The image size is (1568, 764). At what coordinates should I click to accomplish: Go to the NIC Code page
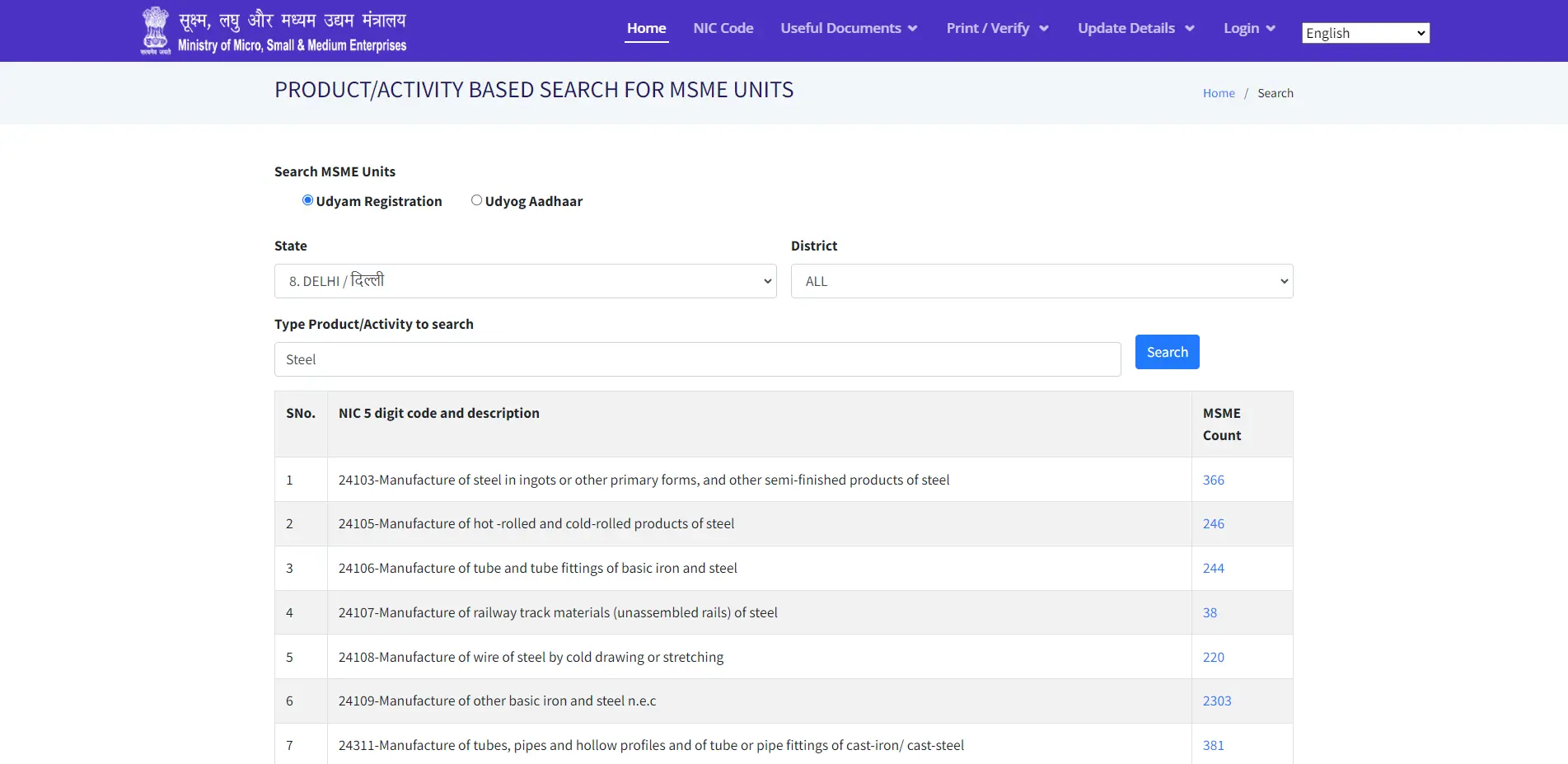723,28
